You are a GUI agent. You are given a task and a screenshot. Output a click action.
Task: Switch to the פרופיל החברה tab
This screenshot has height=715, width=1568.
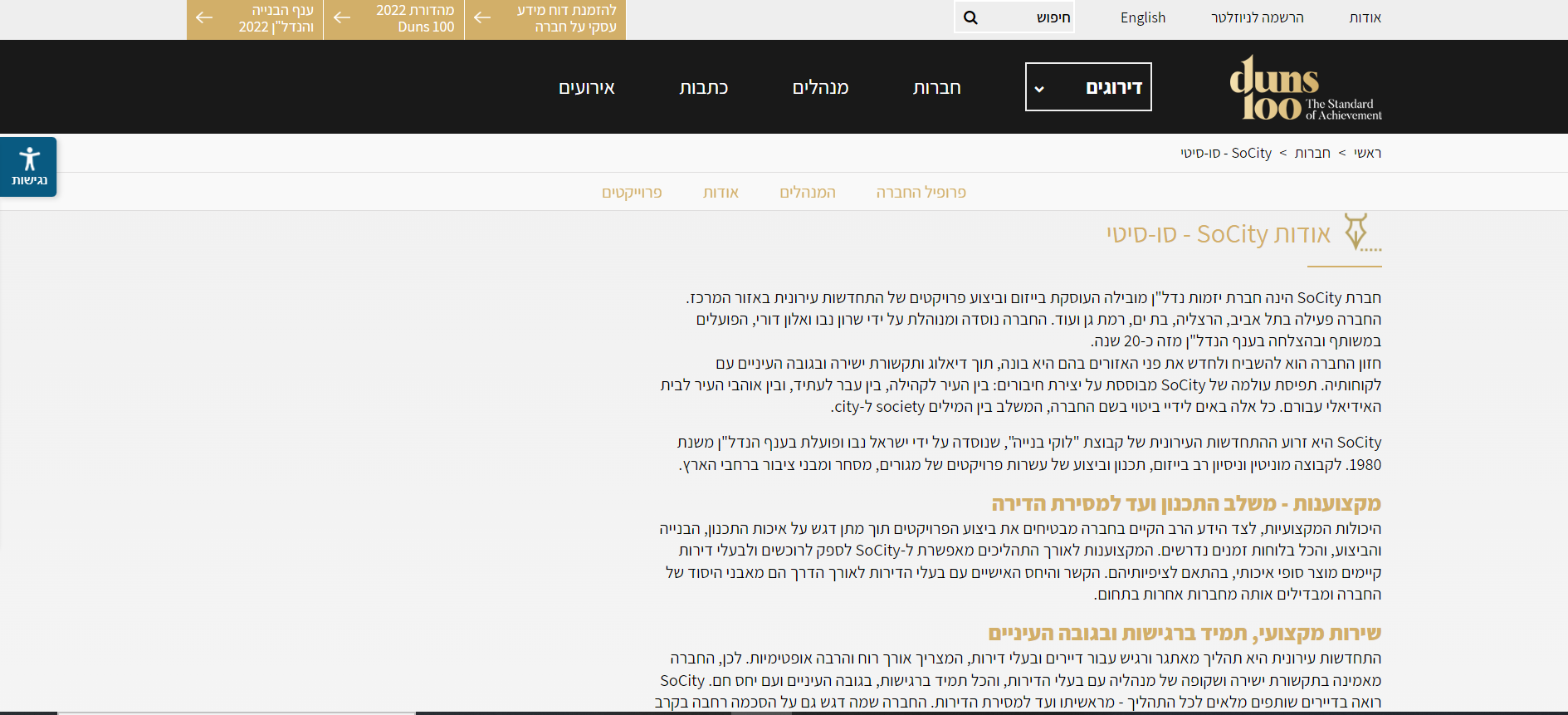point(921,192)
